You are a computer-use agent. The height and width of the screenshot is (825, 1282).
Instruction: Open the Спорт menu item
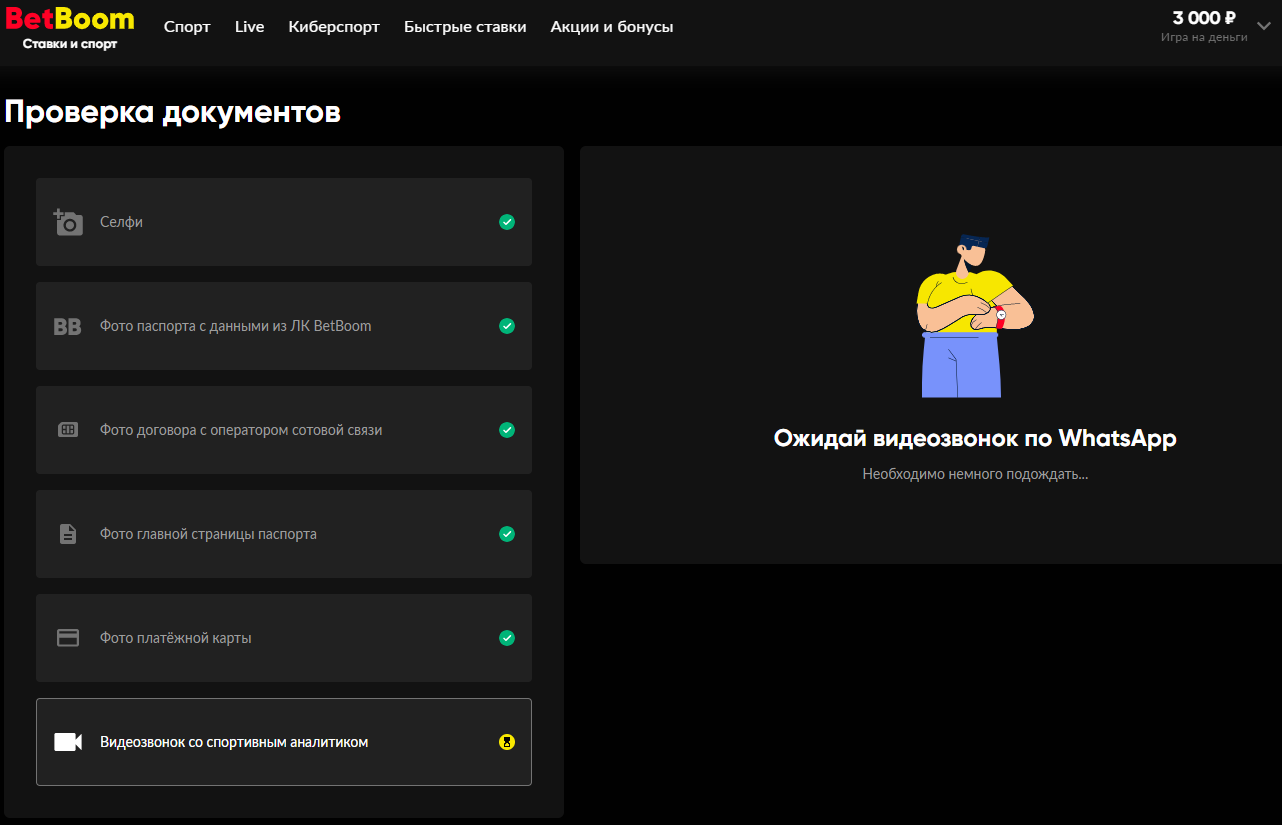(187, 27)
